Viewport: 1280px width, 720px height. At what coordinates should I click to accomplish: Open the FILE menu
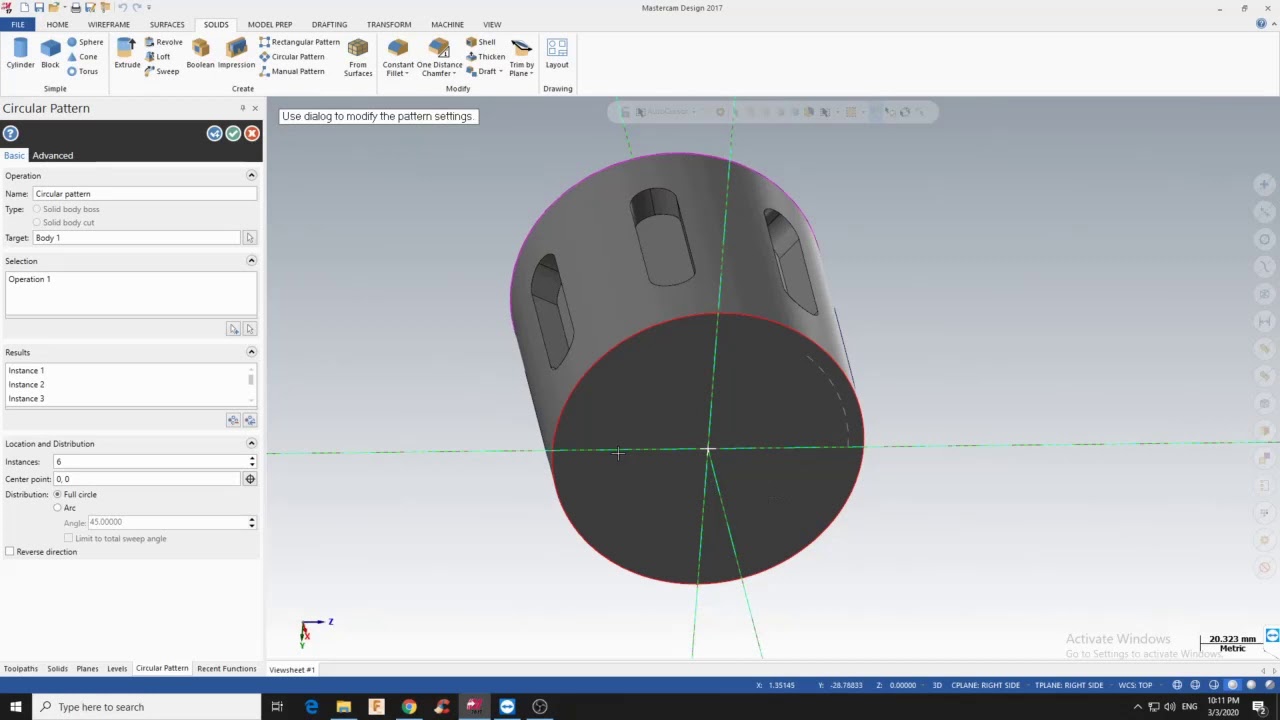(x=17, y=24)
